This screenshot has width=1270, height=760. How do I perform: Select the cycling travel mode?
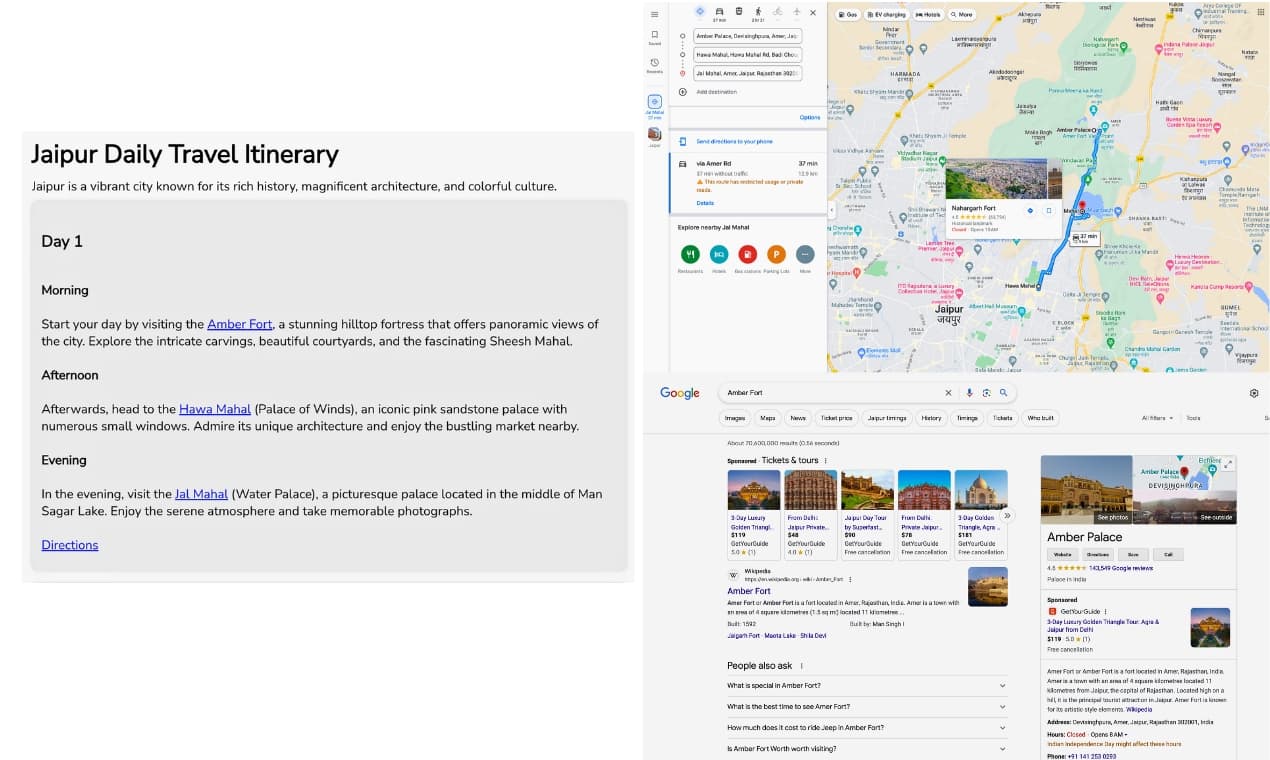pyautogui.click(x=779, y=12)
